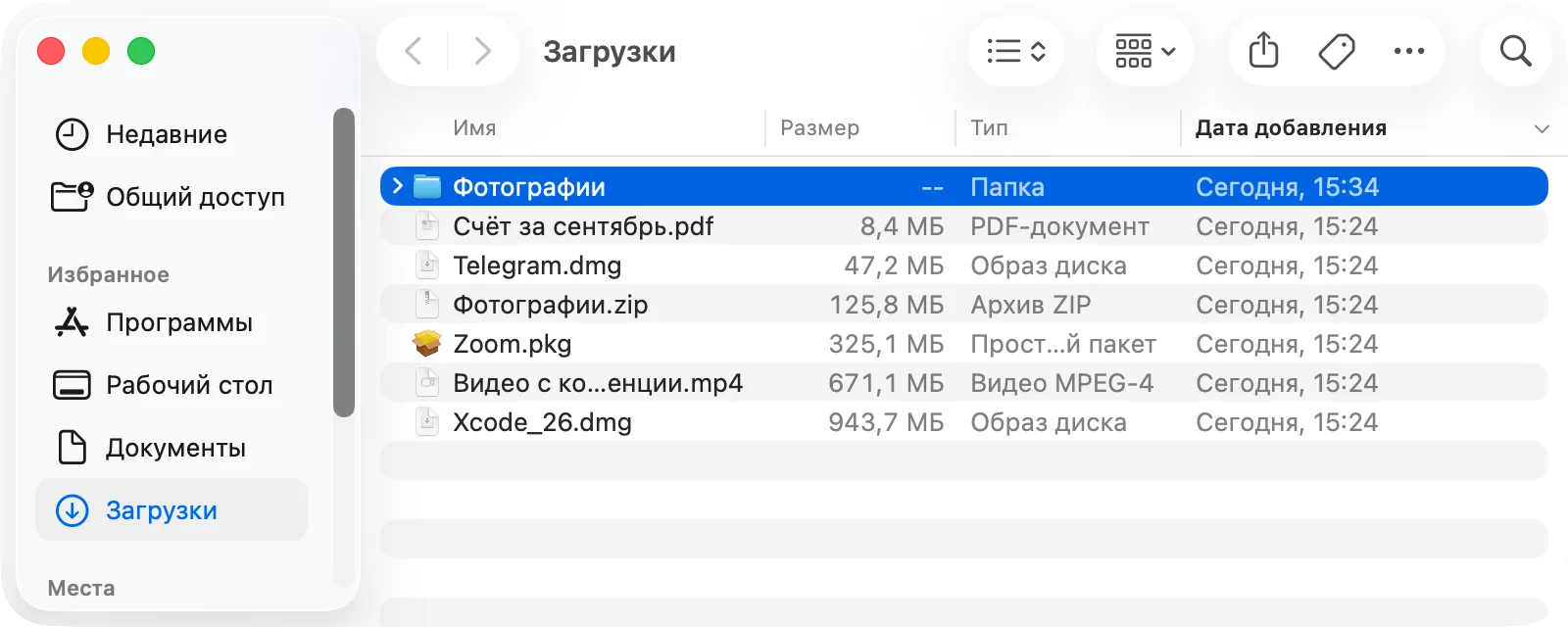
Task: Expand the Фотографии folder disclosure chevron
Action: 397,186
